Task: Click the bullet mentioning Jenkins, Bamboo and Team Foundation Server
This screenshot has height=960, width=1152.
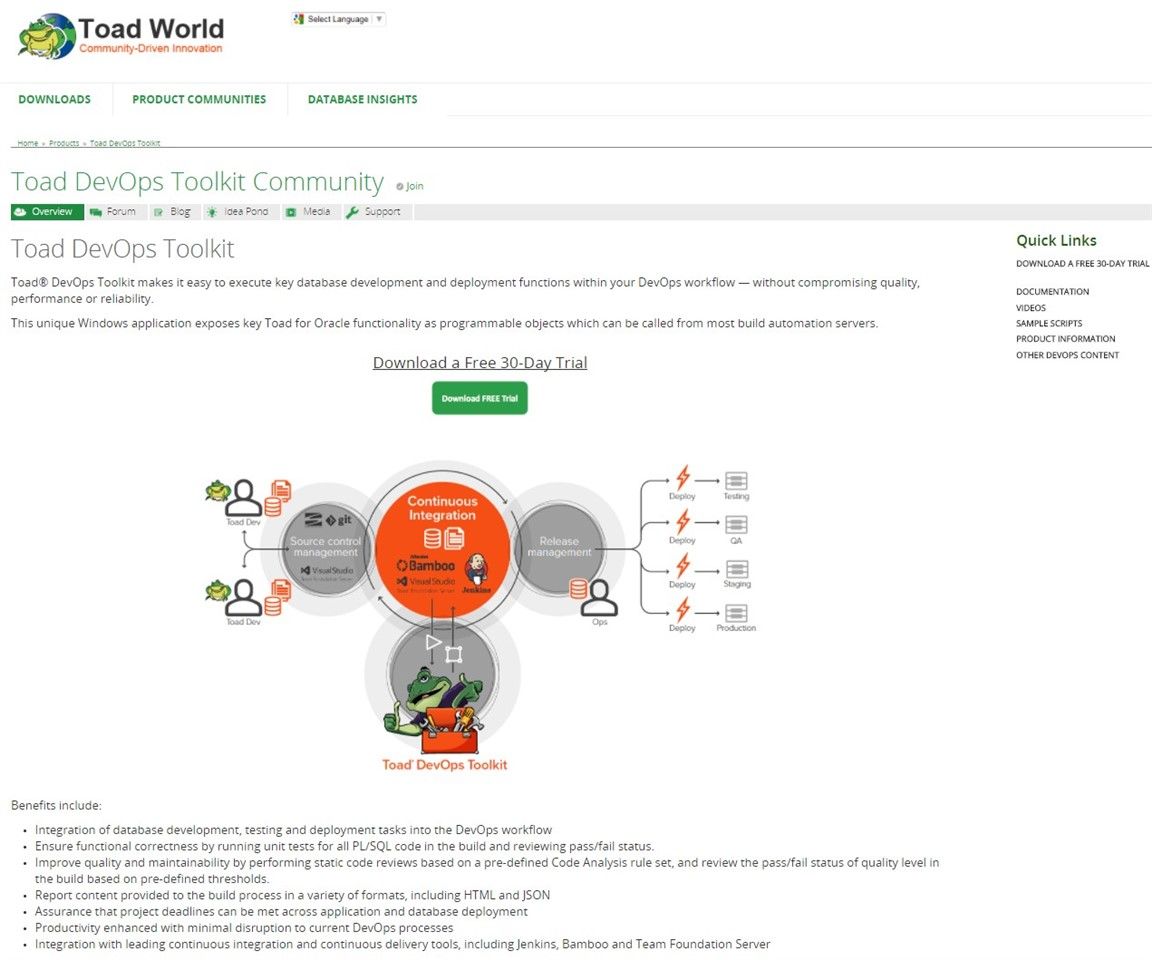Action: pyautogui.click(x=403, y=944)
